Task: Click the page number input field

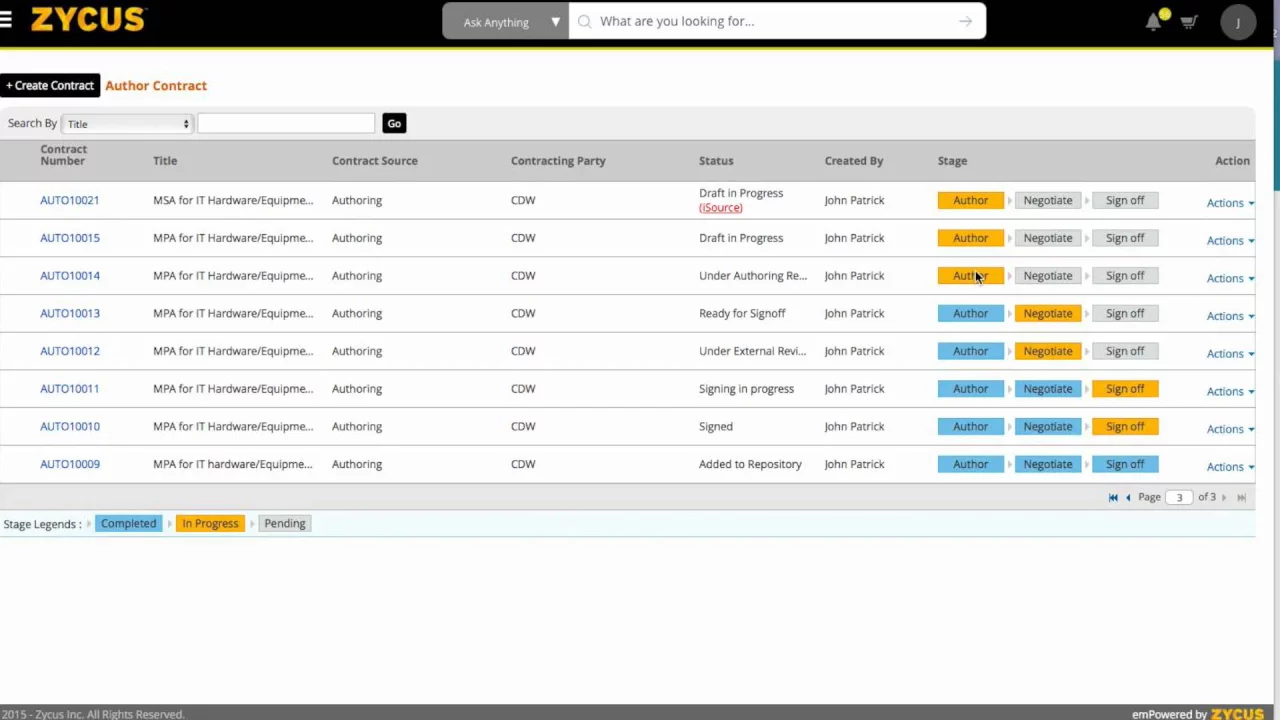Action: (x=1179, y=497)
